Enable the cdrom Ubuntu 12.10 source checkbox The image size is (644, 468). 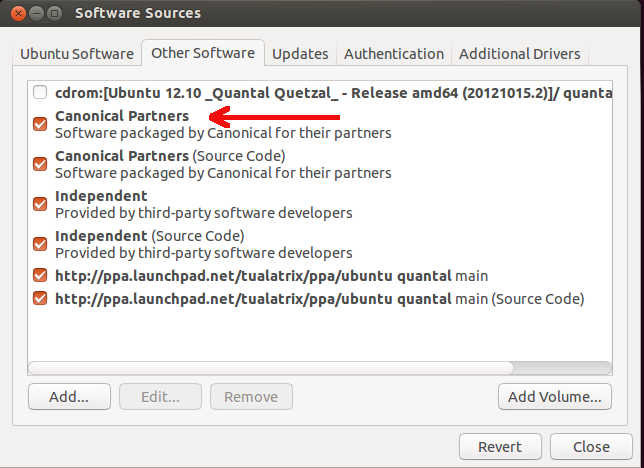point(40,93)
